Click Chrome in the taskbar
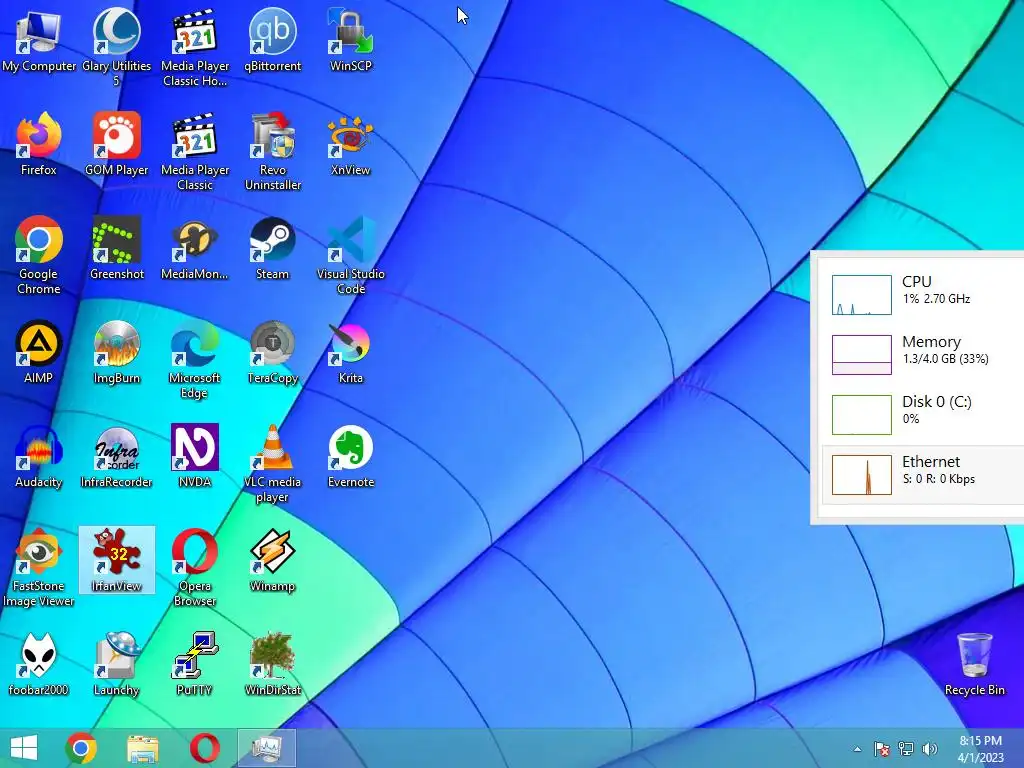This screenshot has width=1024, height=768. click(81, 748)
